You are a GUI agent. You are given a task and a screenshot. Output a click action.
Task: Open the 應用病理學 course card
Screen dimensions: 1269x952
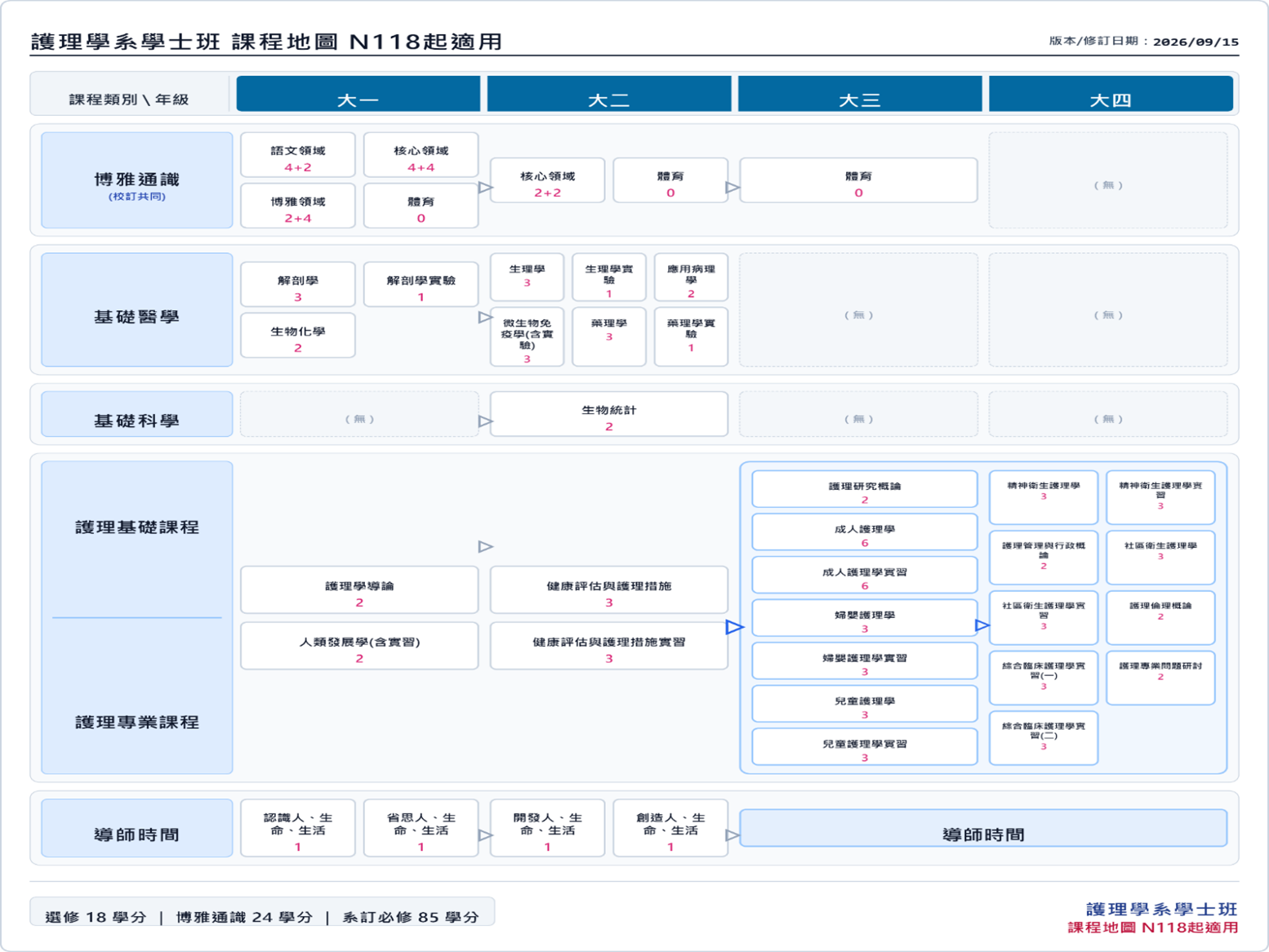tap(691, 278)
